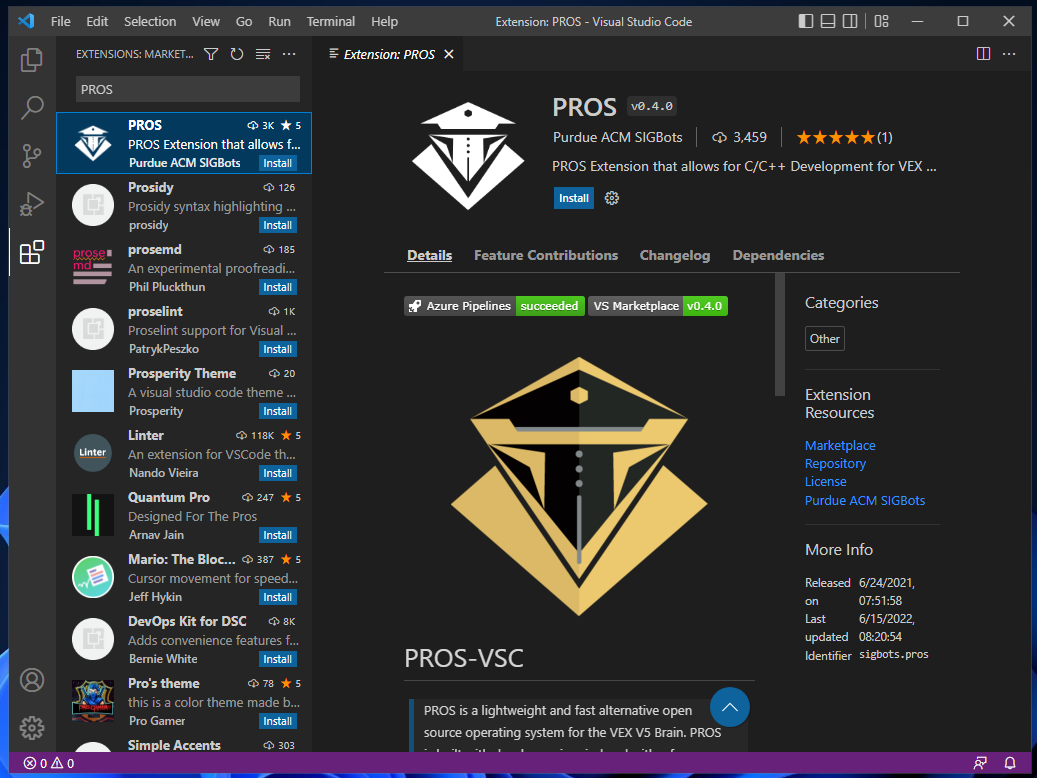
Task: Install the PROS extension from the list
Action: (x=278, y=163)
